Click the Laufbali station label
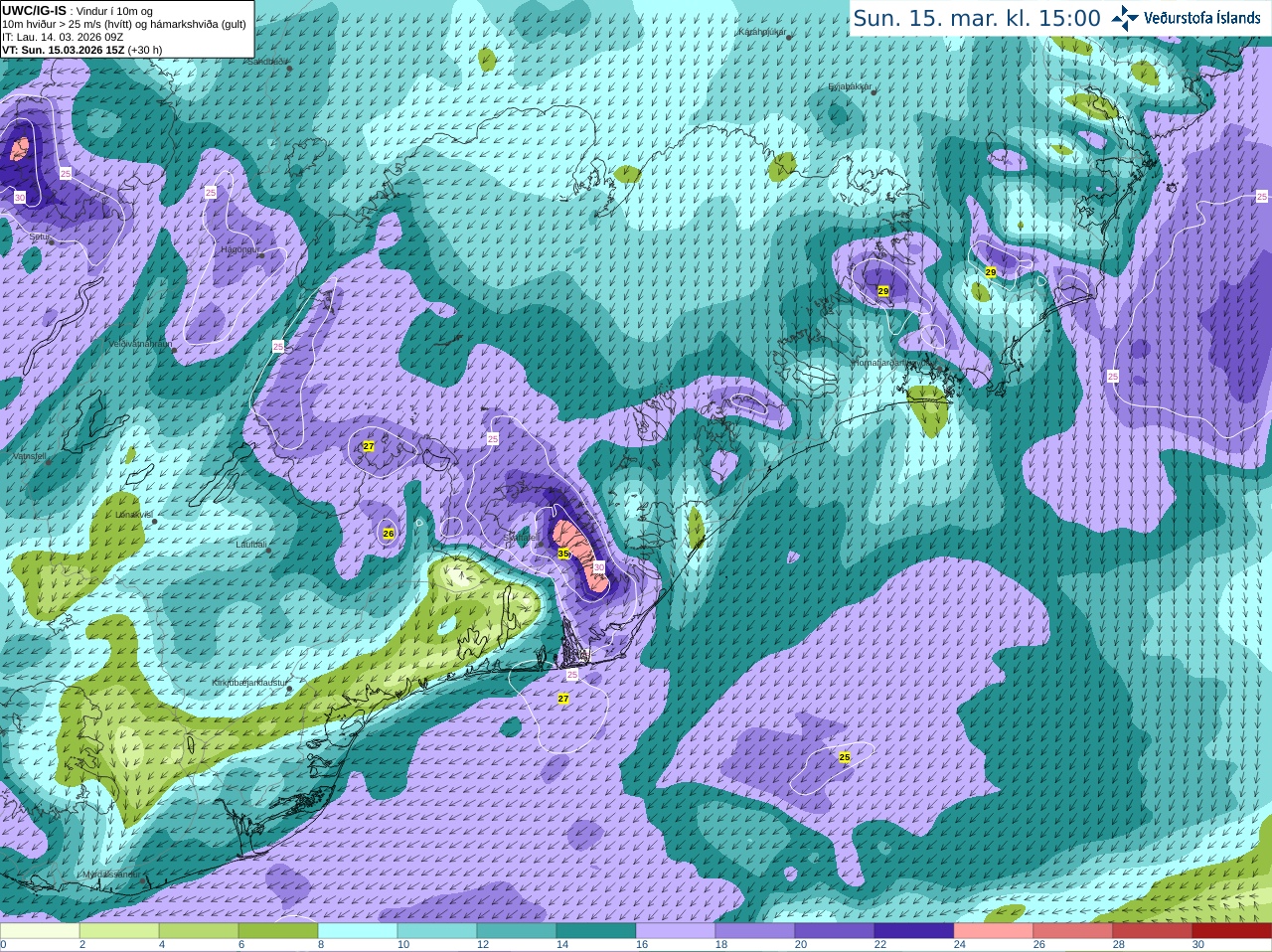Screen dimensions: 1272x952 coord(250,545)
